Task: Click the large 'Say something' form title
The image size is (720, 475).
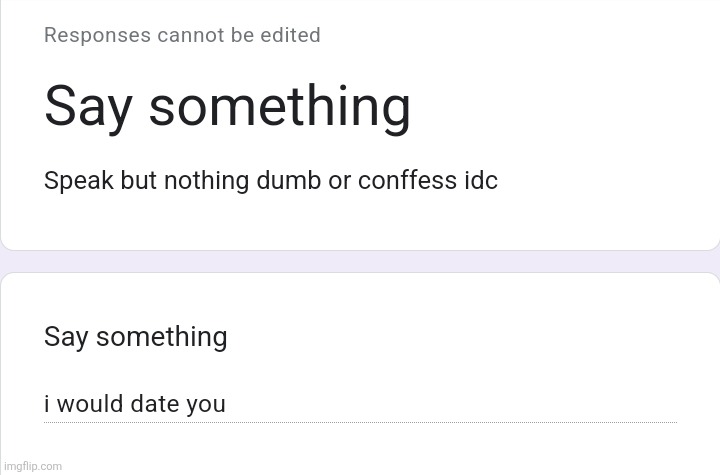Action: [227, 106]
